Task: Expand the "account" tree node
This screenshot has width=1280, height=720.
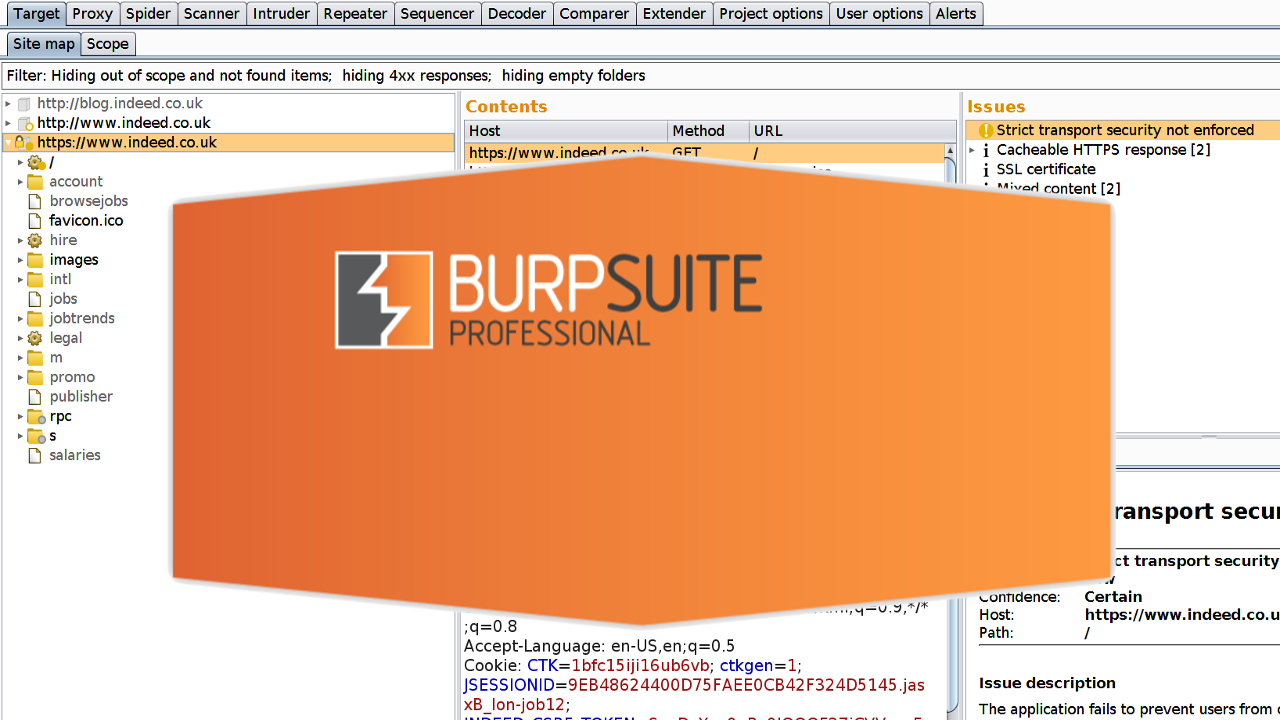Action: coord(20,181)
